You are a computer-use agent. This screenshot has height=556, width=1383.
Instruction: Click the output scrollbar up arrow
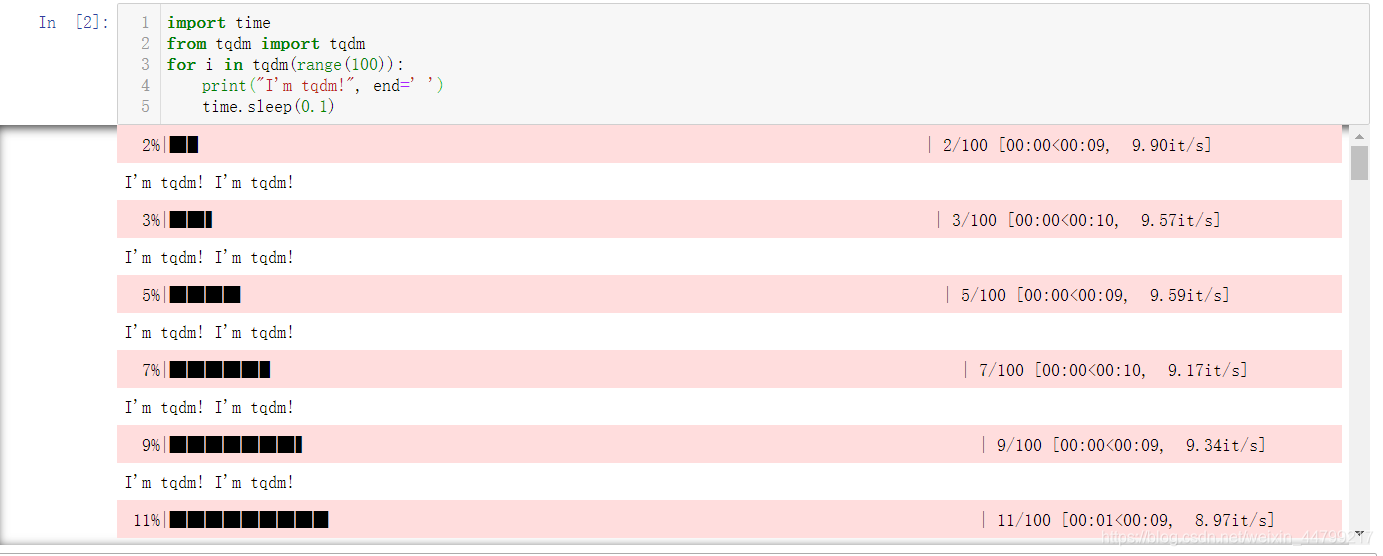1359,136
